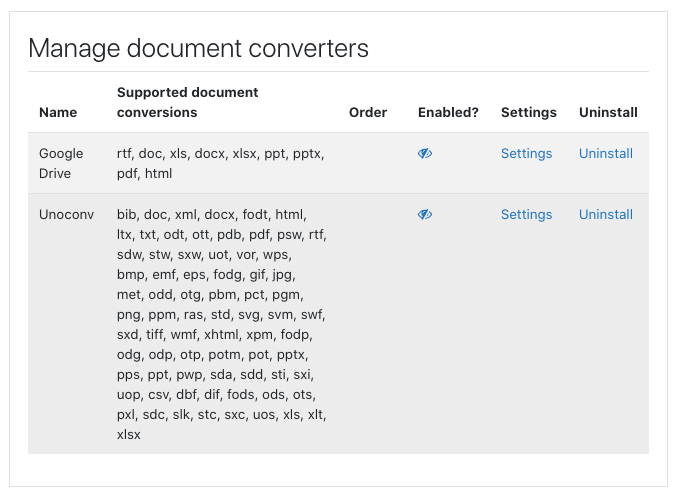
Task: Click the Name column header
Action: 58,113
